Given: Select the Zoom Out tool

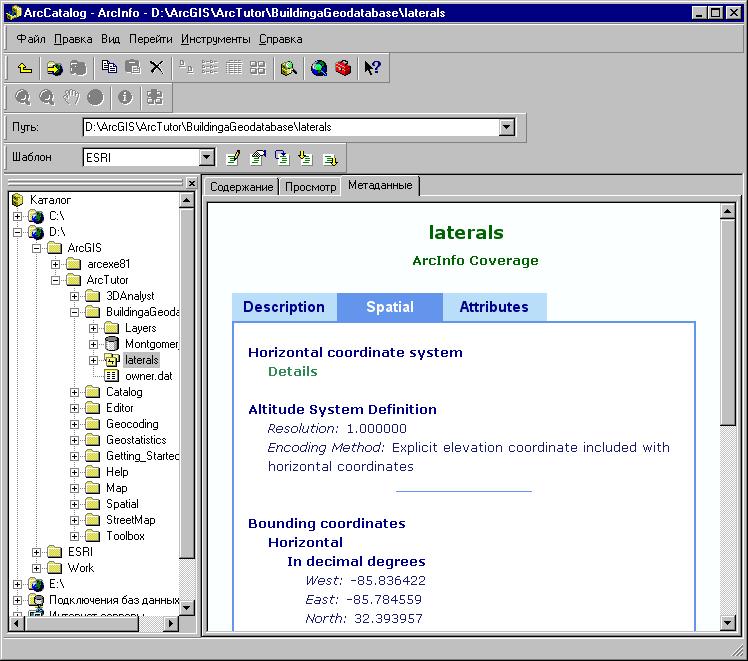Looking at the screenshot, I should pyautogui.click(x=46, y=97).
